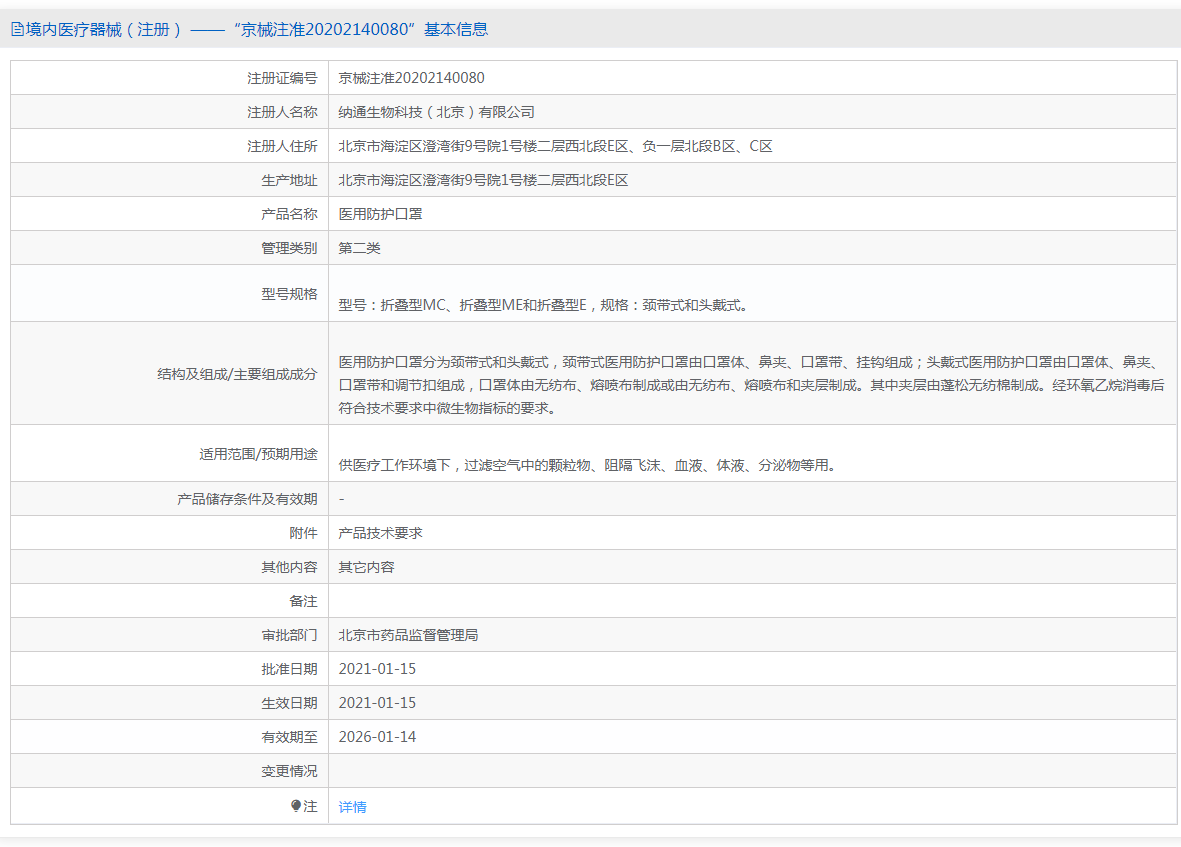
Task: Click the expiry date 2026-01-14
Action: tap(377, 737)
